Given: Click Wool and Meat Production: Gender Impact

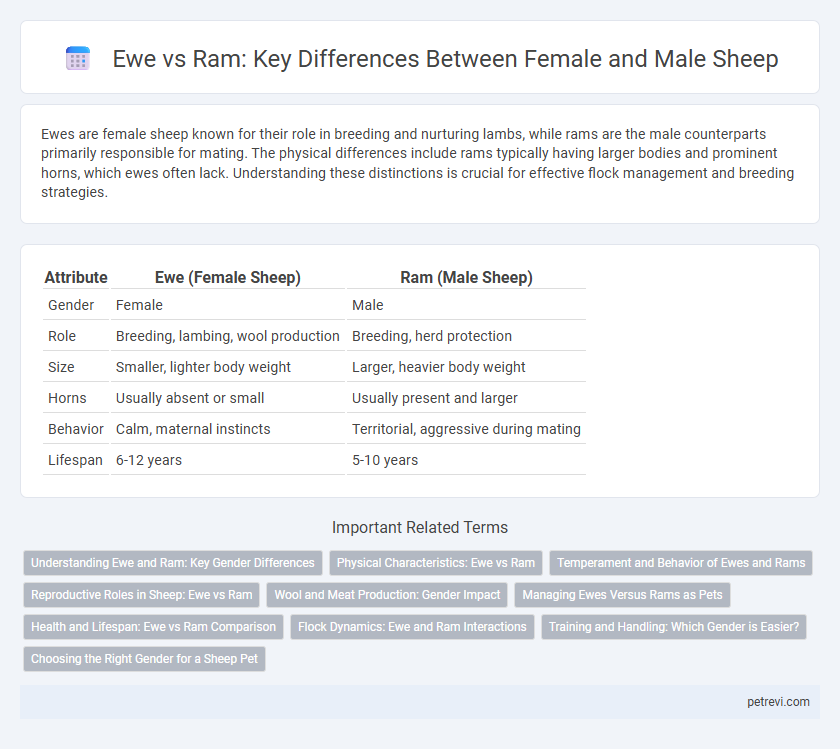Looking at the screenshot, I should (x=387, y=595).
